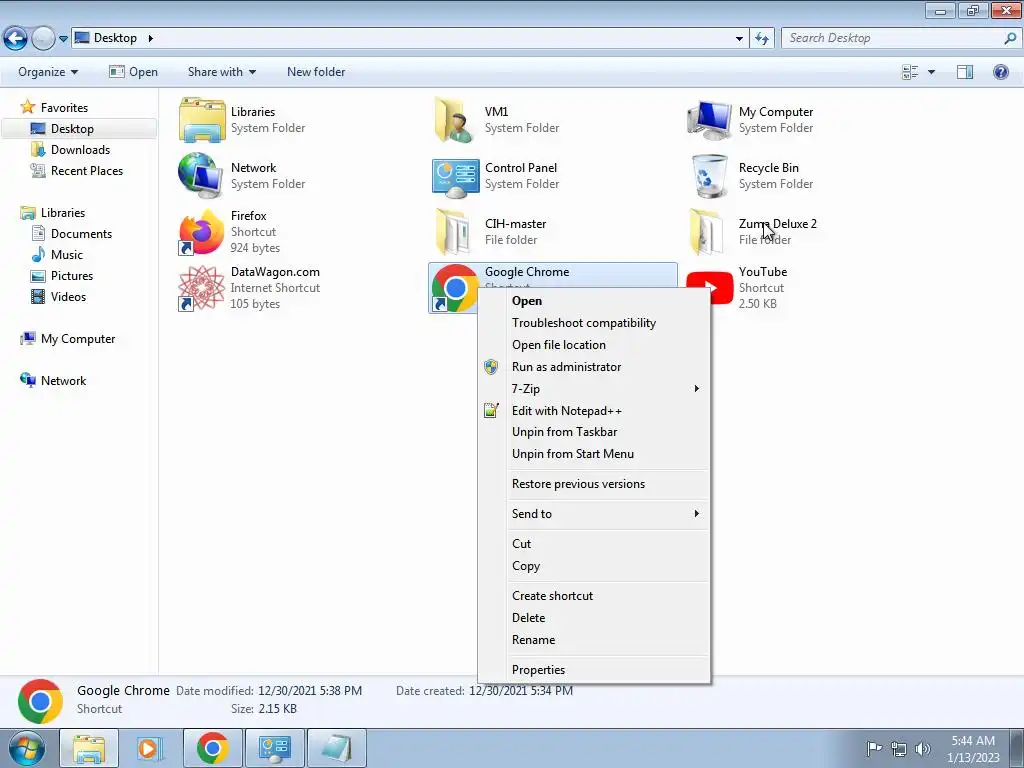Go back with the Back arrow button
The image size is (1024, 768).
point(16,39)
